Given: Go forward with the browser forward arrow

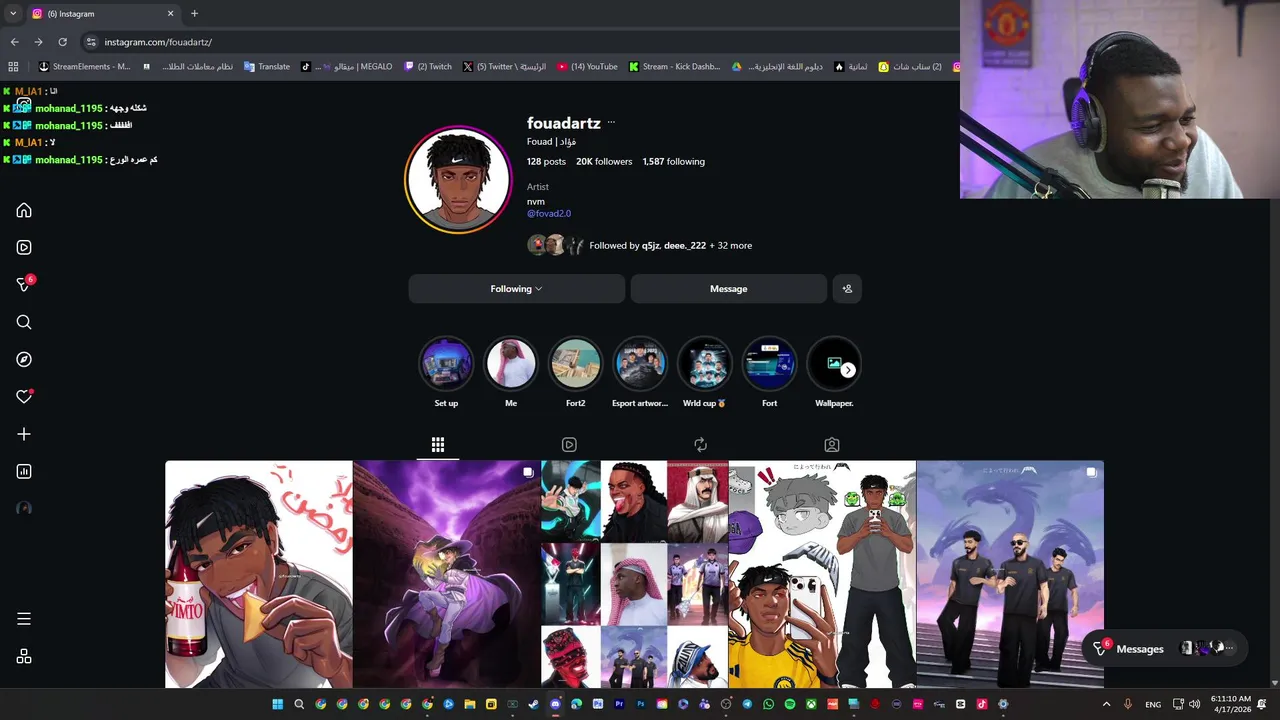Looking at the screenshot, I should point(38,42).
